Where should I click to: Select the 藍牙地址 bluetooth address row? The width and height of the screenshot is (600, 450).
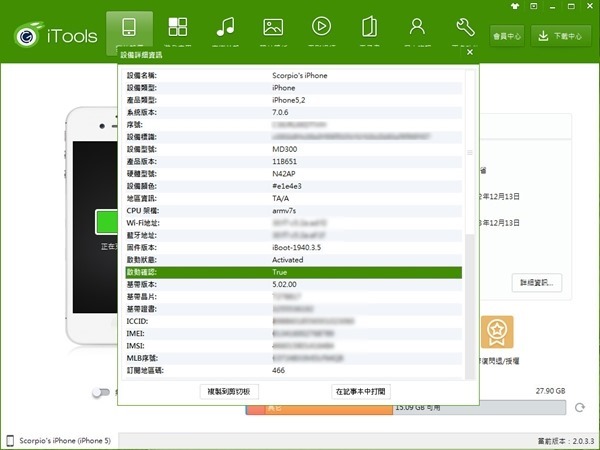click(x=293, y=235)
